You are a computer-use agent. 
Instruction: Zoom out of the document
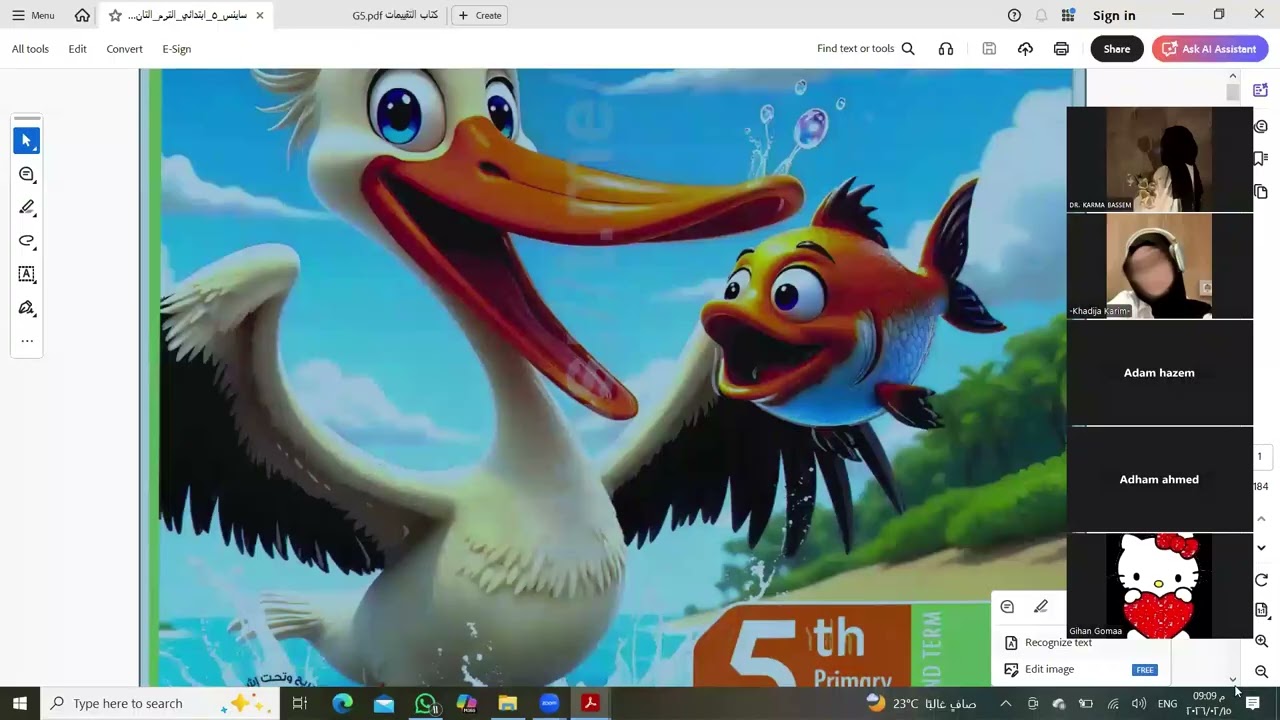pos(1261,672)
